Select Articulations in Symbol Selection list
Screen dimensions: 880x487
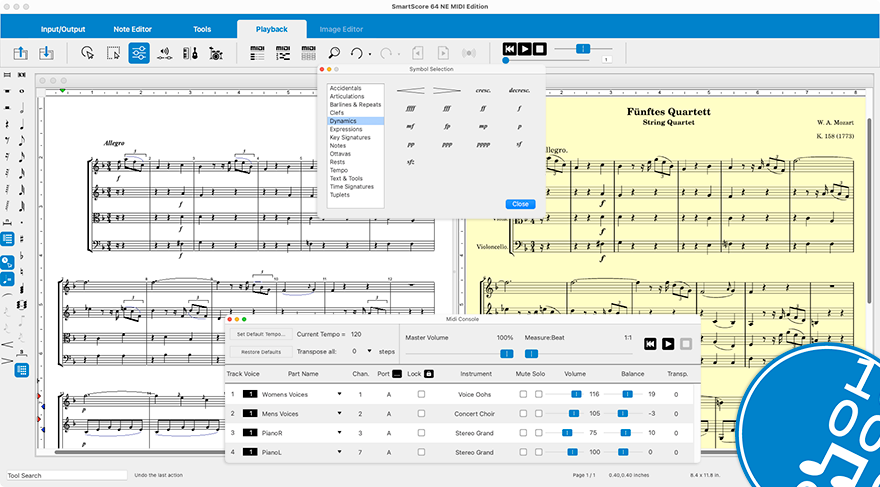[x=355, y=97]
